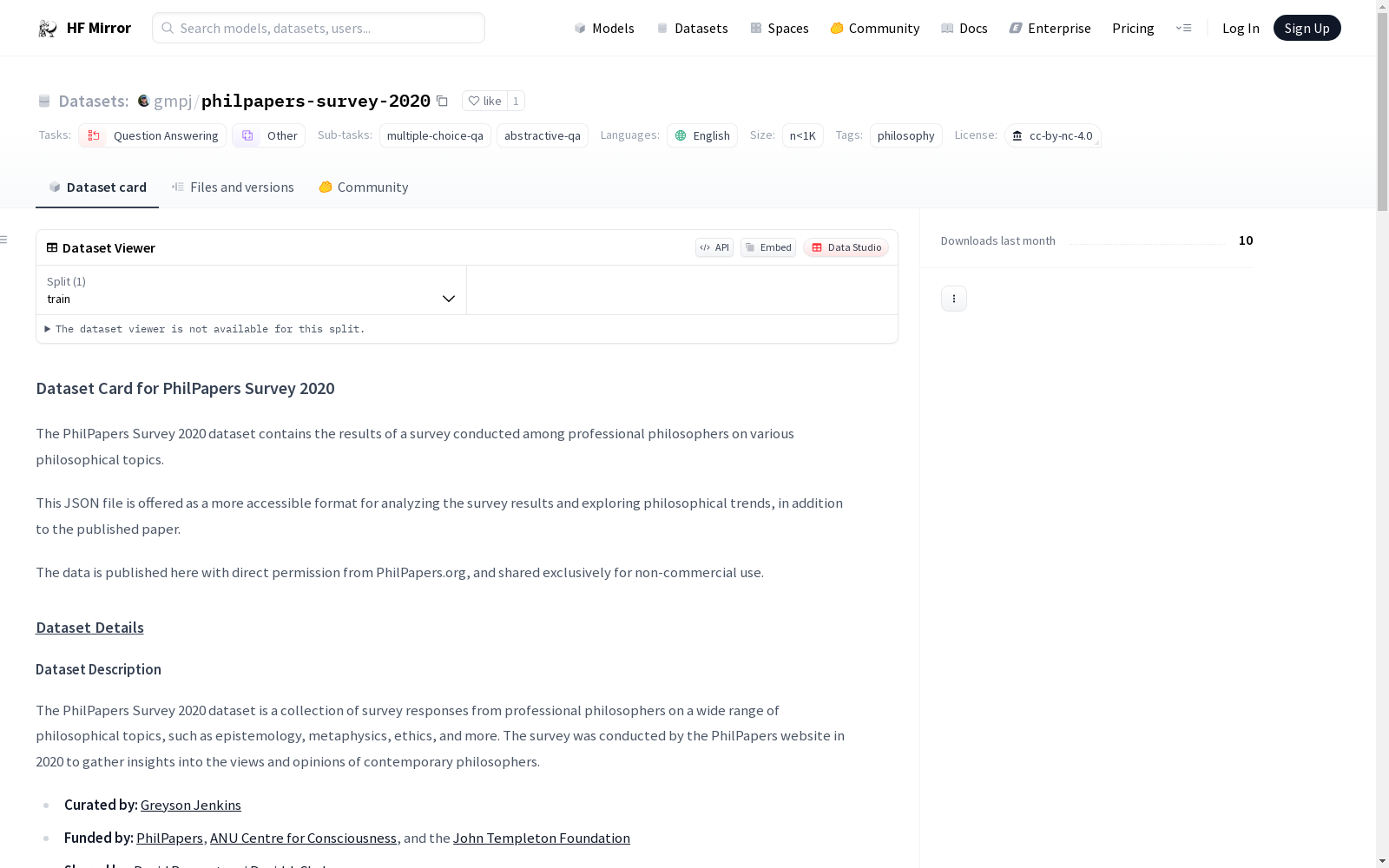
Task: Click the Dataset Card for PhilPapers Survey 2020 heading
Action: (x=185, y=388)
